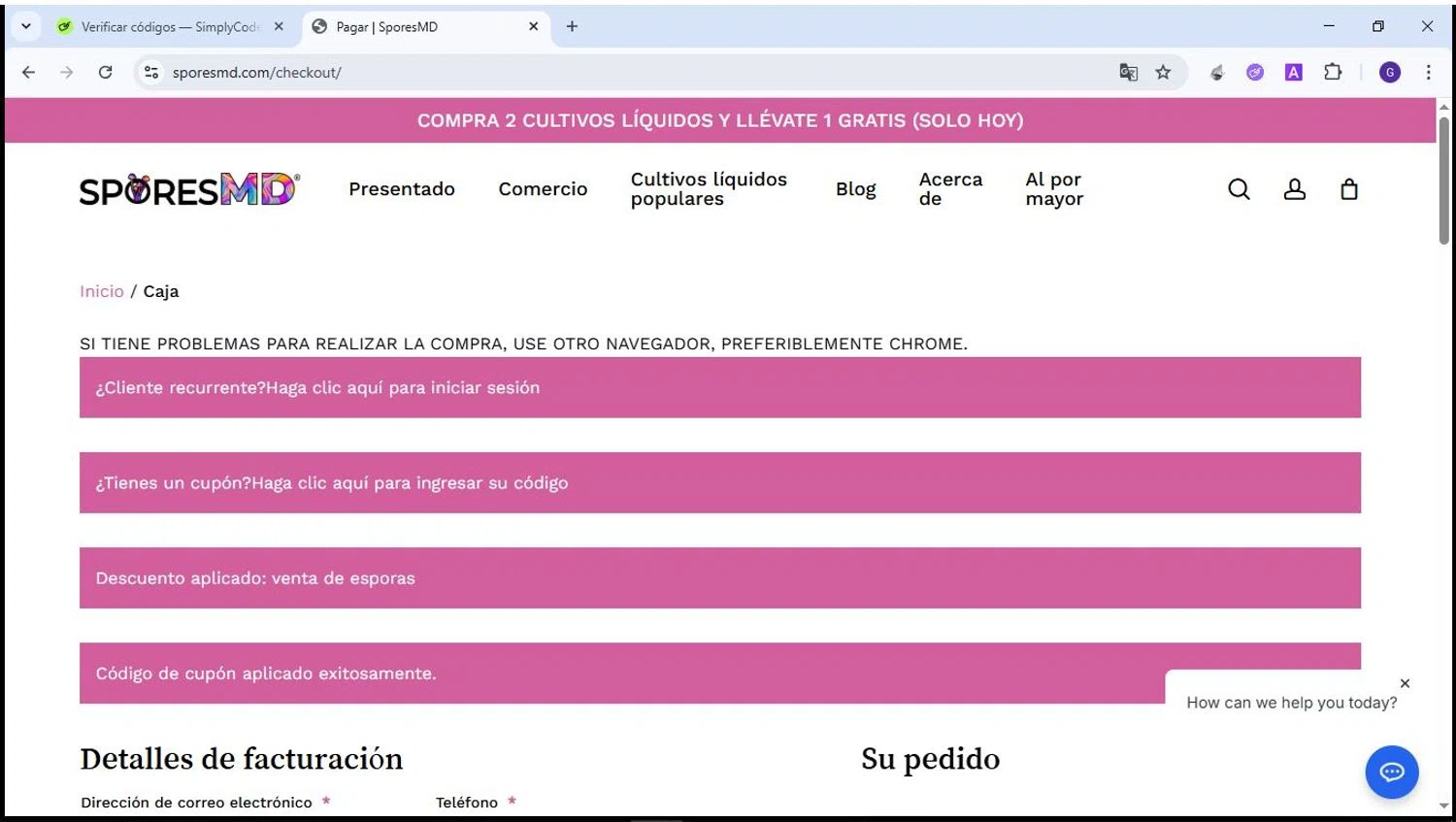Click 'Código de cupón aplicado exitosamente.' message

coord(266,674)
